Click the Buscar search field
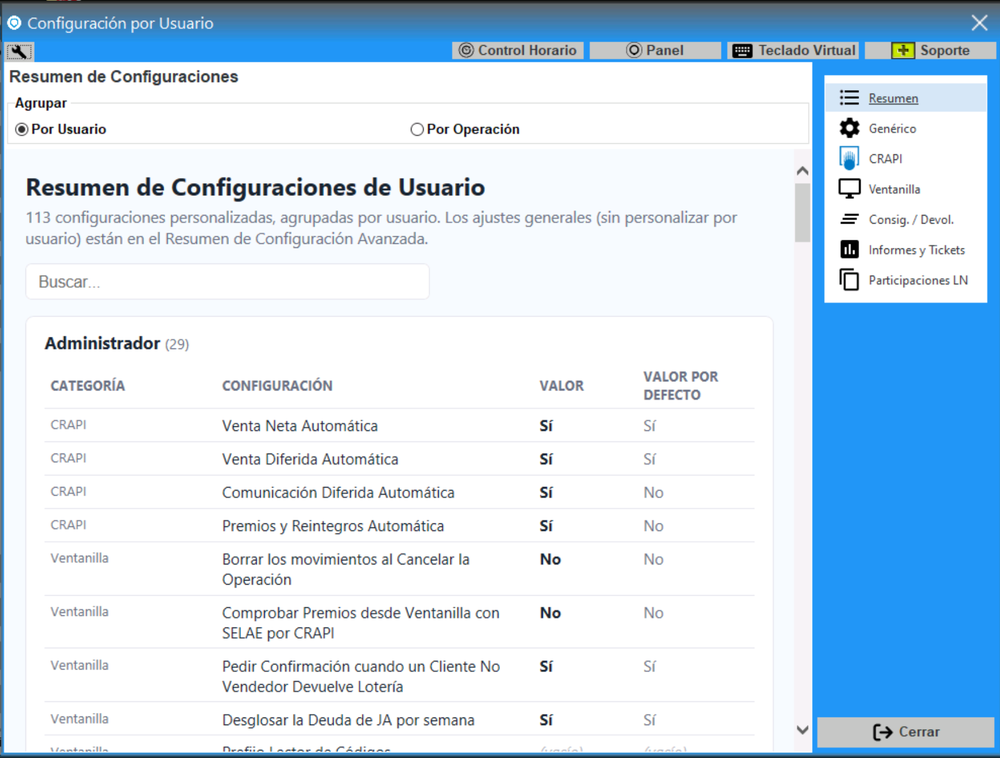 [x=227, y=282]
